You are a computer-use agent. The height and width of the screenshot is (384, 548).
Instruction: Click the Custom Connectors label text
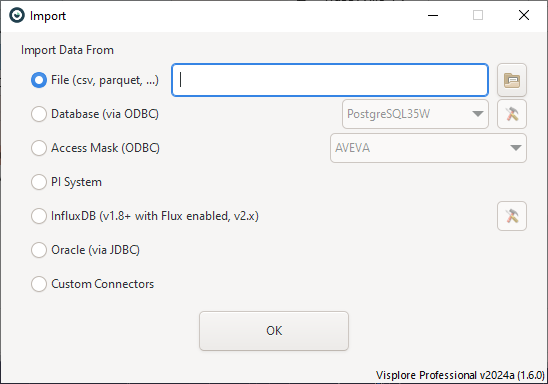coord(102,284)
